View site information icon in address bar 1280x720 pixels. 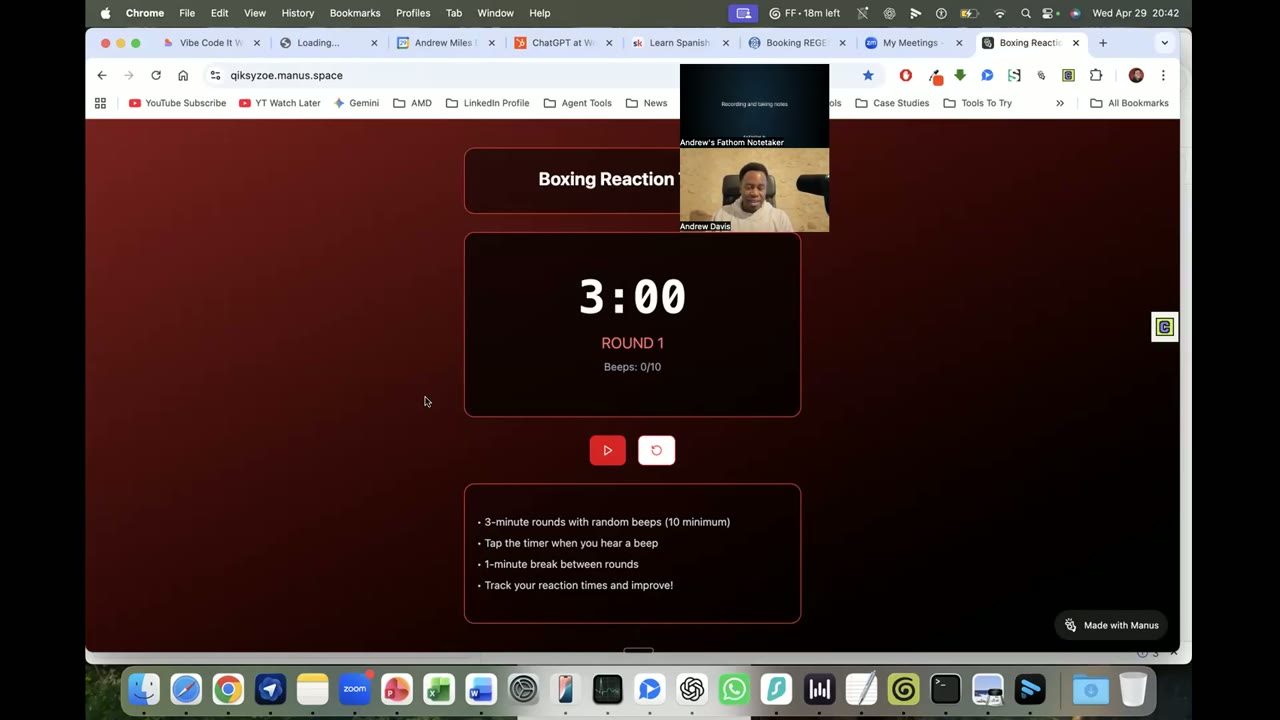(x=215, y=75)
